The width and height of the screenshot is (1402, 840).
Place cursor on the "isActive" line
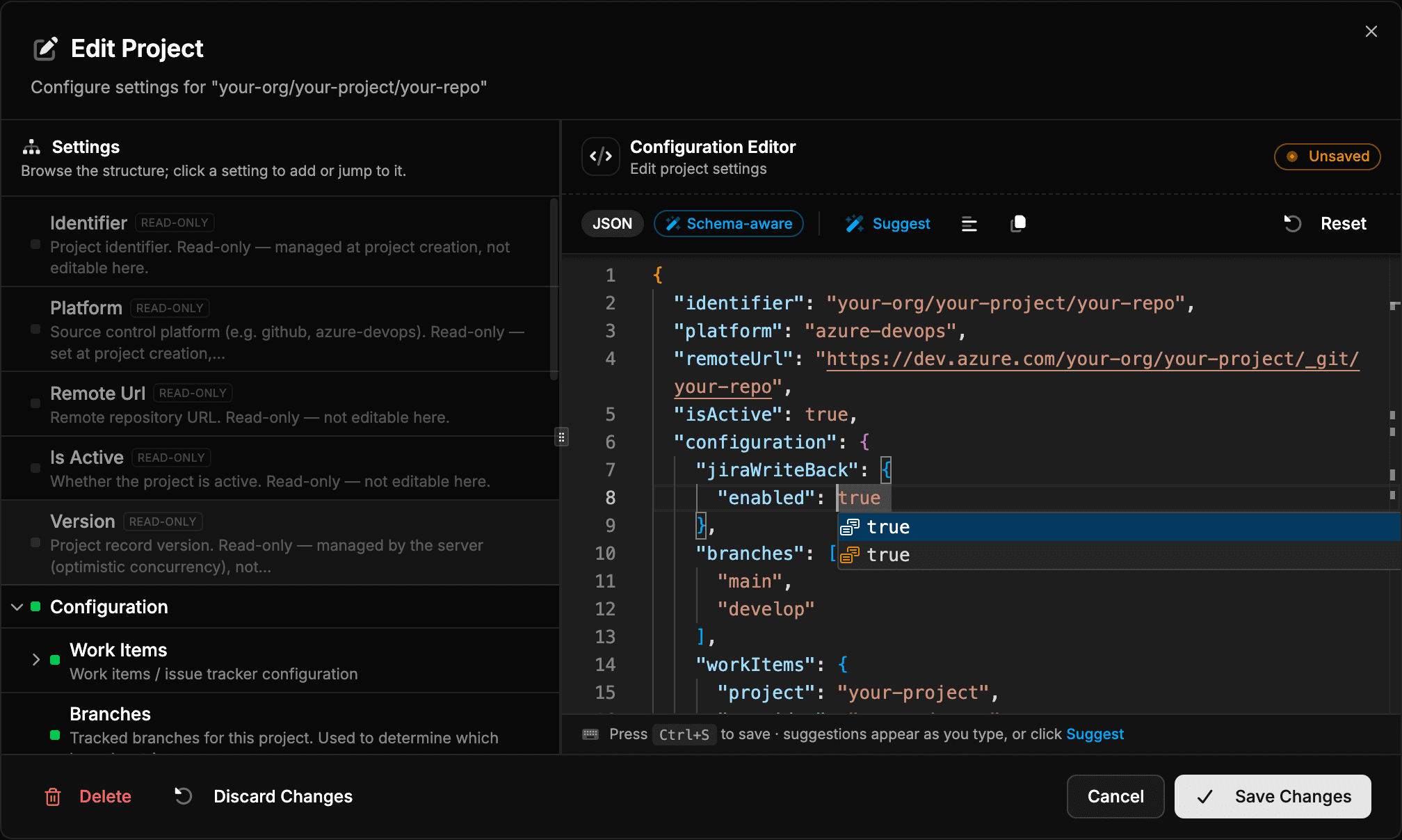[x=765, y=414]
